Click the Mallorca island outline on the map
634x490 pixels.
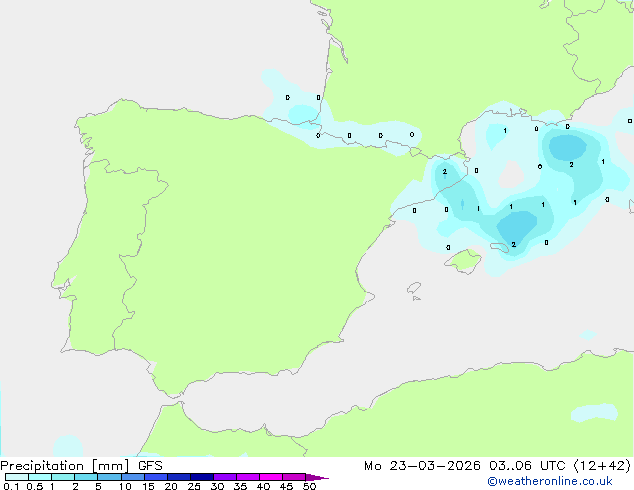click(x=464, y=261)
